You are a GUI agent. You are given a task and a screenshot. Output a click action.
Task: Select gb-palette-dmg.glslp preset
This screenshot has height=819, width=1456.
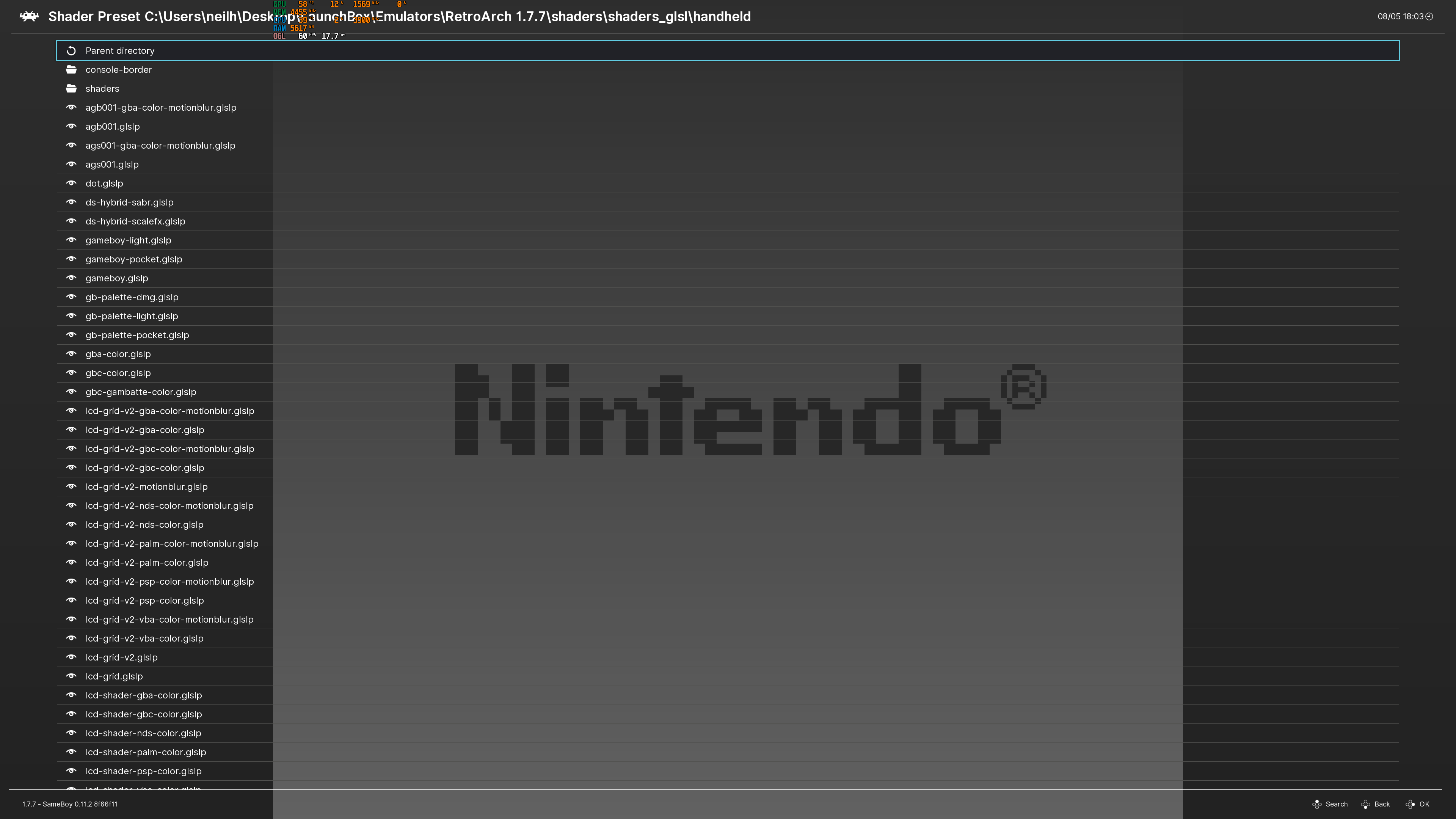coord(728,297)
